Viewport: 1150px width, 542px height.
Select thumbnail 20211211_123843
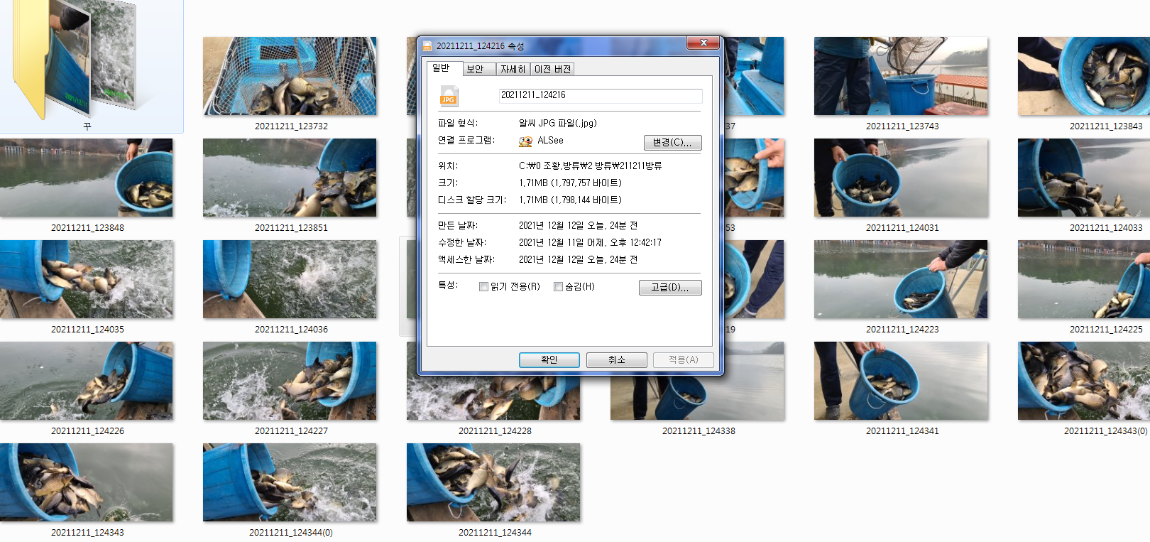(x=1084, y=76)
